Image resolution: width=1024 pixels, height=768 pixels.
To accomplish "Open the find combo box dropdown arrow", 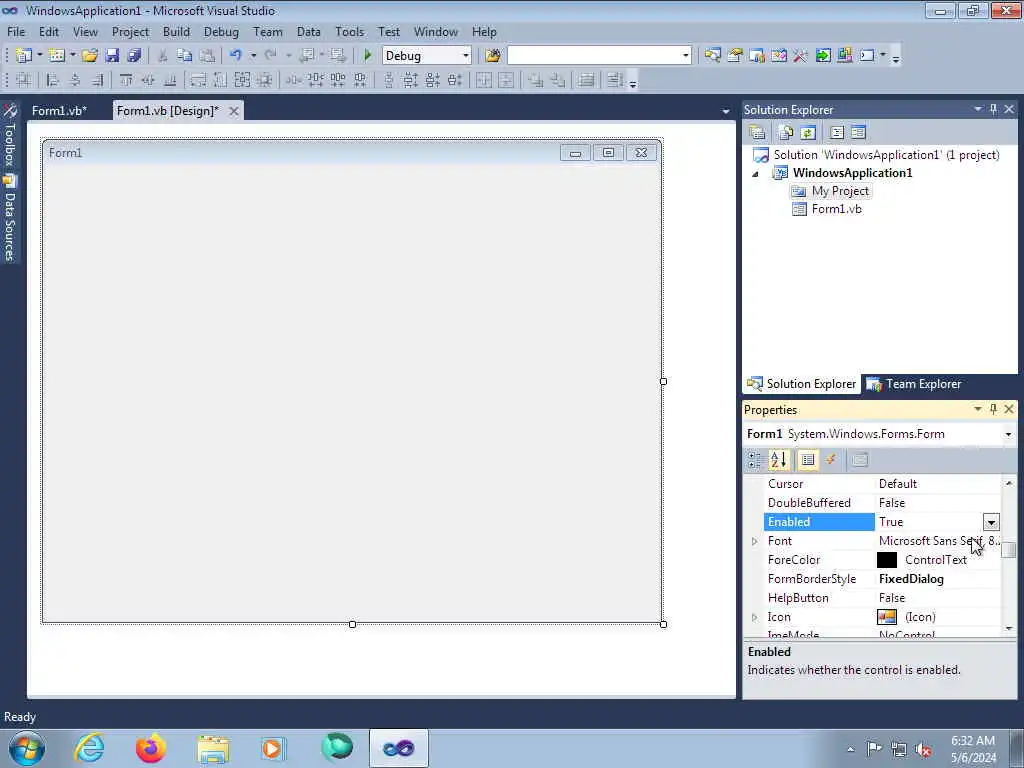I will tap(685, 56).
